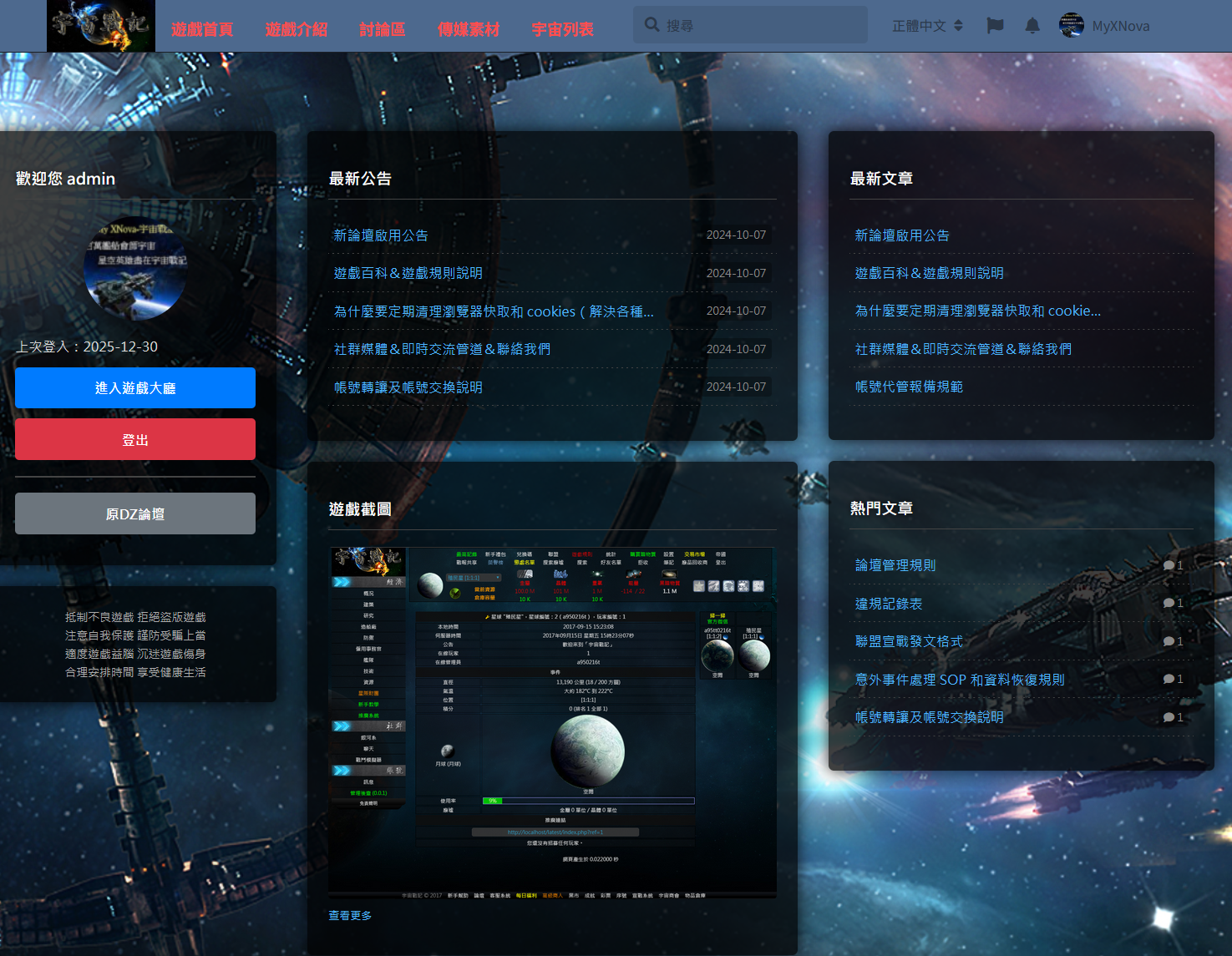Open notifications via the bell icon

(1032, 26)
